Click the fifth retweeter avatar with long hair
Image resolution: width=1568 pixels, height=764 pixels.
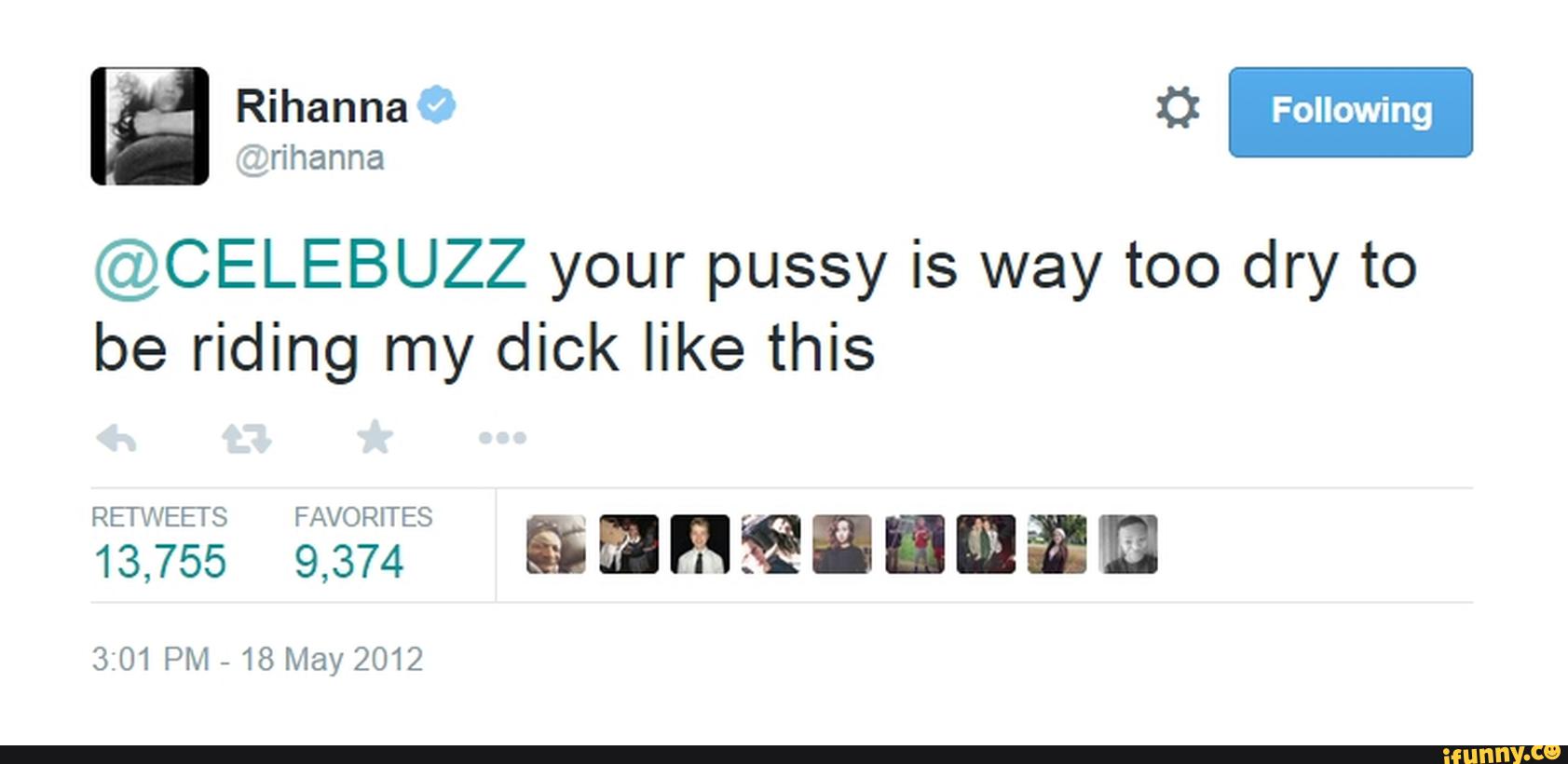[842, 544]
